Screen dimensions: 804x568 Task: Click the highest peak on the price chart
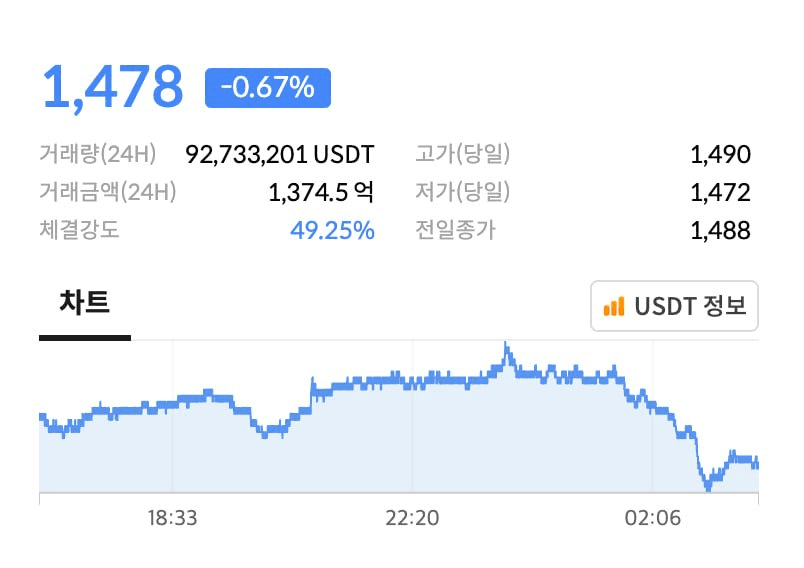click(x=506, y=346)
